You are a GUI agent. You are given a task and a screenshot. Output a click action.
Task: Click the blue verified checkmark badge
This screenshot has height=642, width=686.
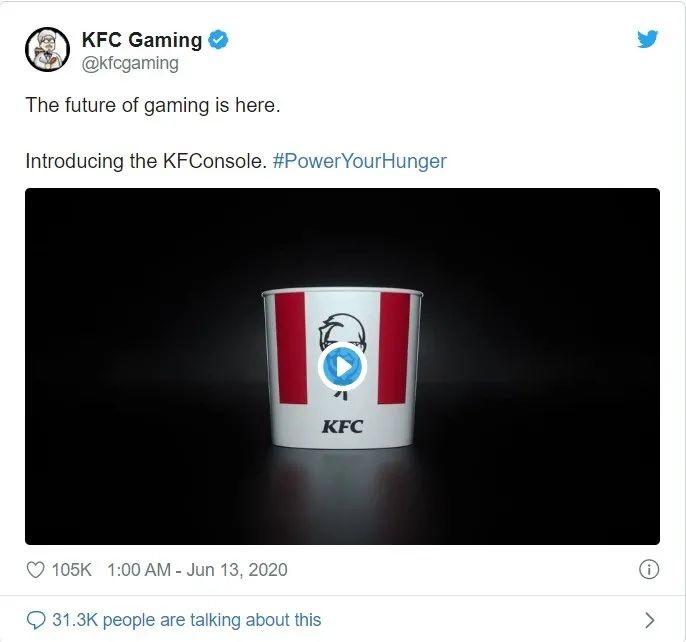coord(218,40)
